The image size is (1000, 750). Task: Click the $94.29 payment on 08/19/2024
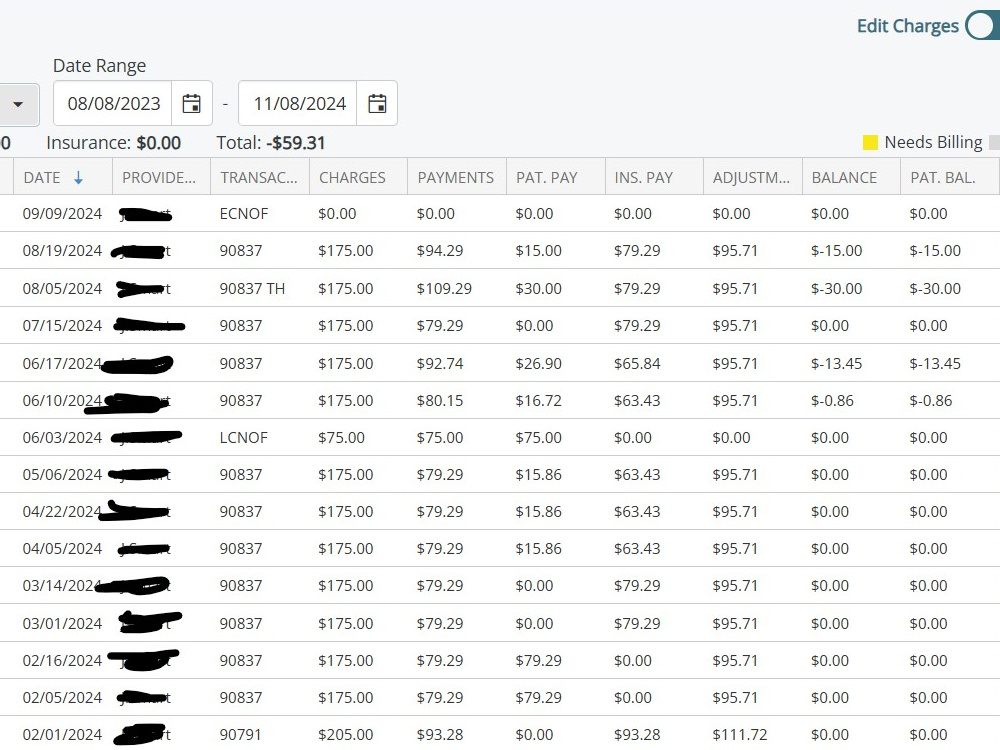click(x=439, y=251)
